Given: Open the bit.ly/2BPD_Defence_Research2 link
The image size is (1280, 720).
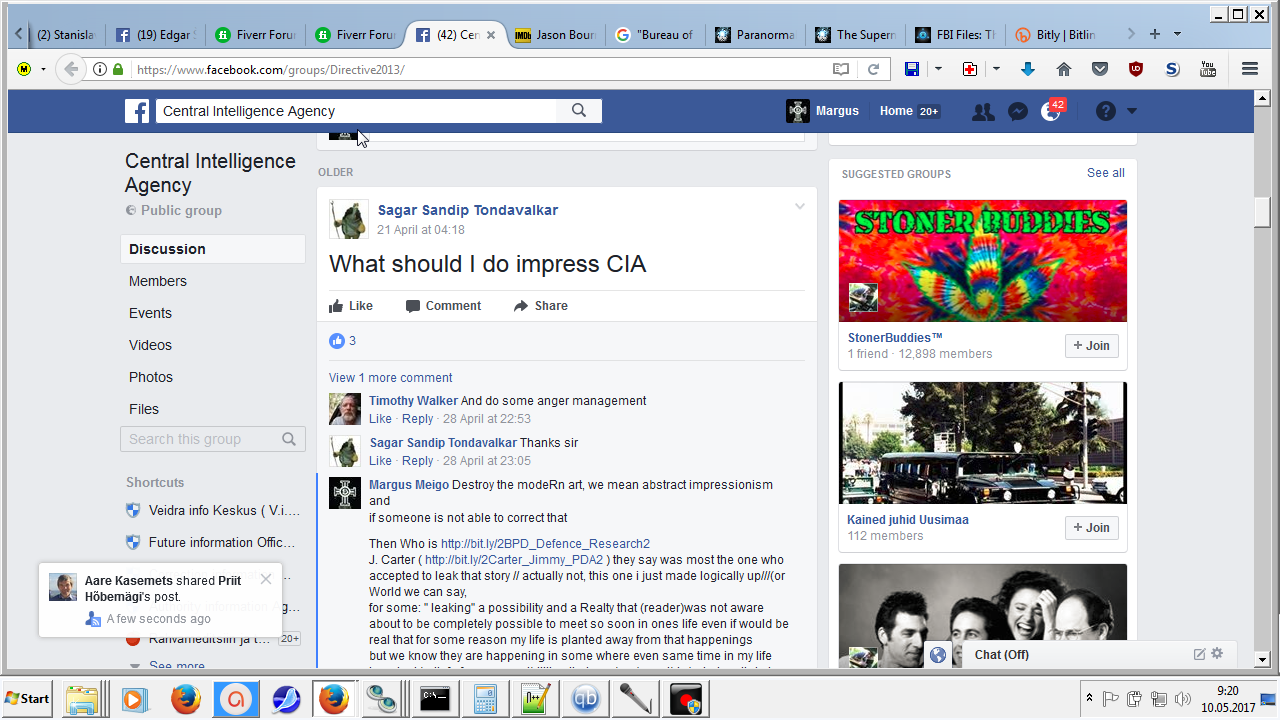Looking at the screenshot, I should click(546, 544).
